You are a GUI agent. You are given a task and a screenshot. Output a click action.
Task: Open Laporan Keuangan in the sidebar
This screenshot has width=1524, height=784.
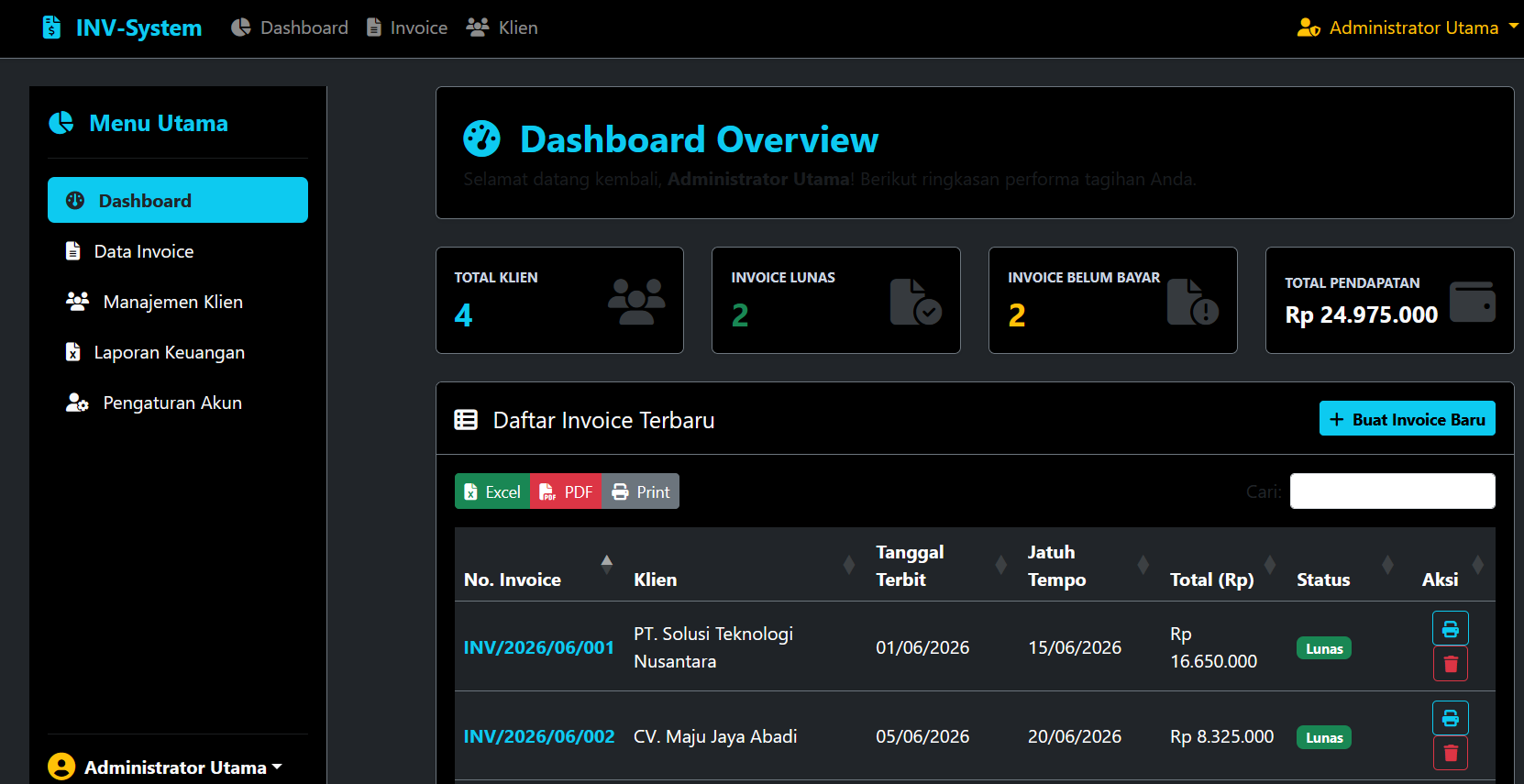178,352
